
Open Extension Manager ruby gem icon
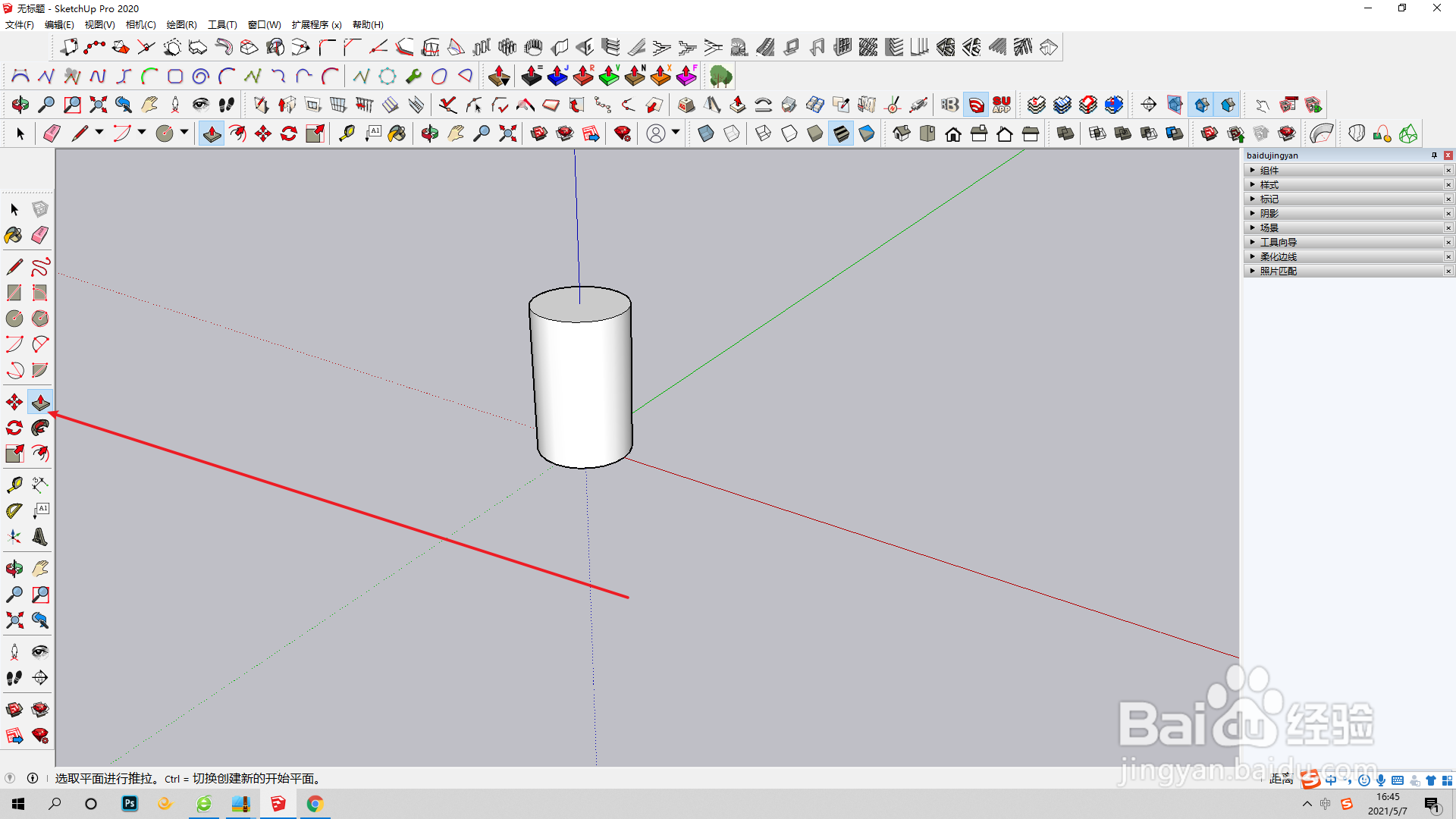coord(623,134)
